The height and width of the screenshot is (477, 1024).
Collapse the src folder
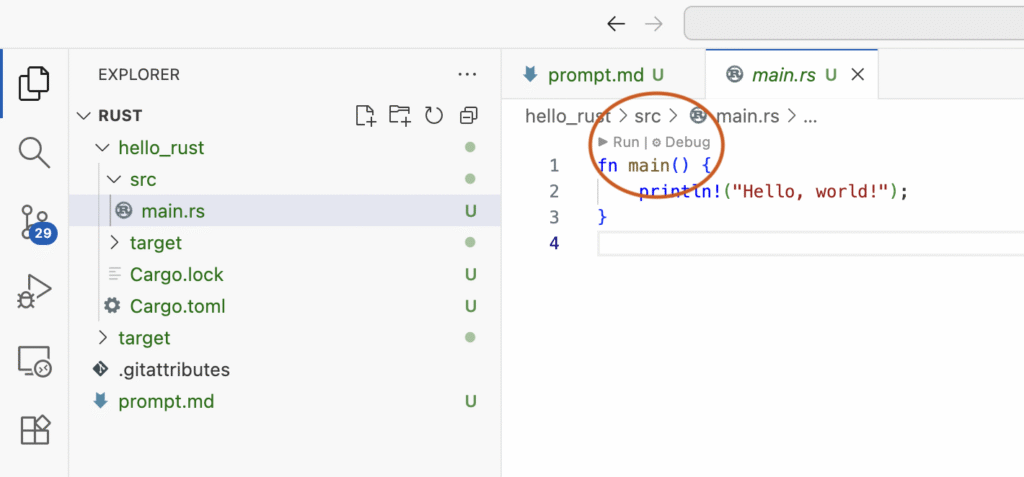(x=113, y=180)
